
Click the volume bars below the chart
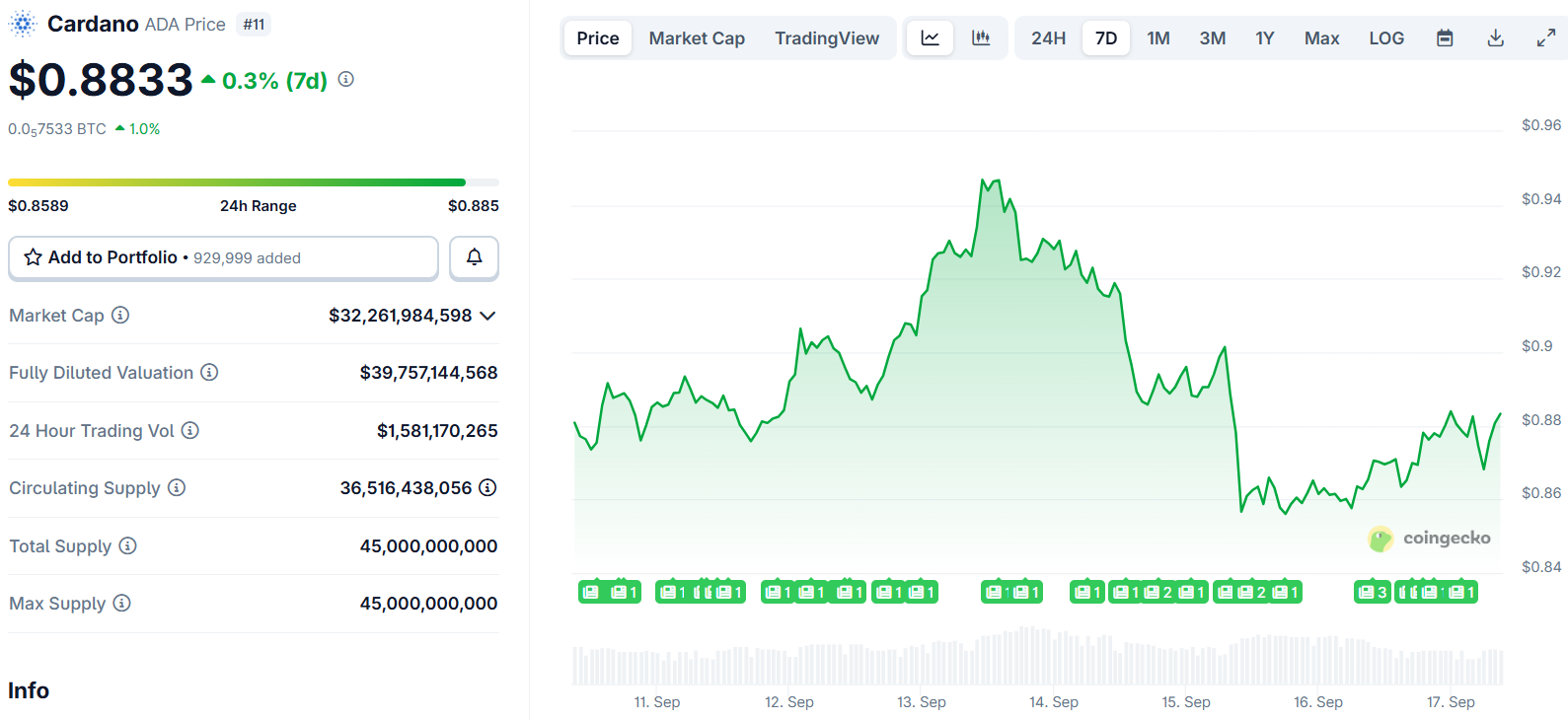tap(1038, 657)
